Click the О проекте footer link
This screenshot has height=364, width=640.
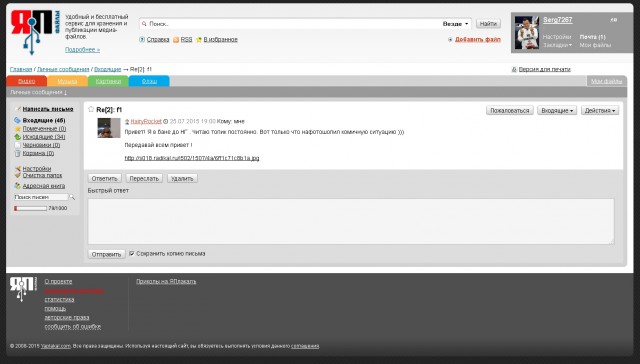pos(58,282)
